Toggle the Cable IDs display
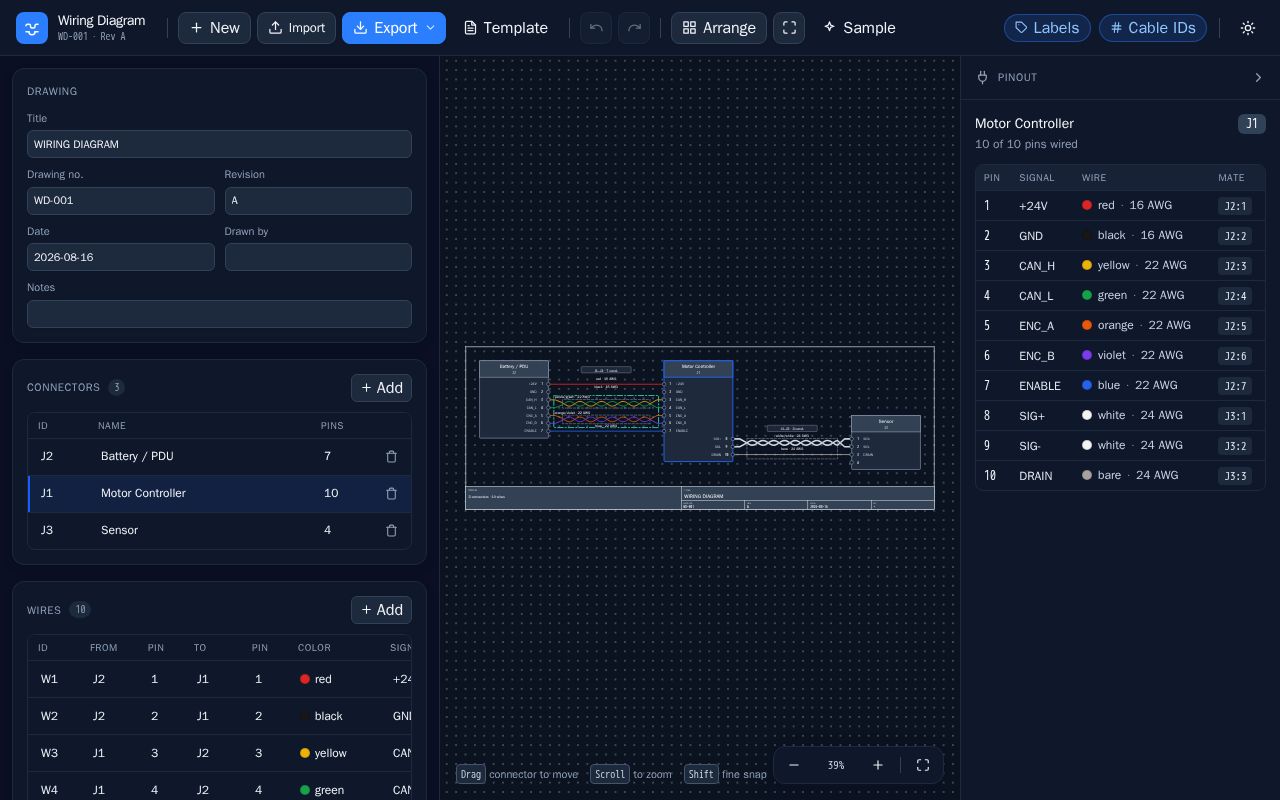This screenshot has width=1280, height=800. (1153, 28)
